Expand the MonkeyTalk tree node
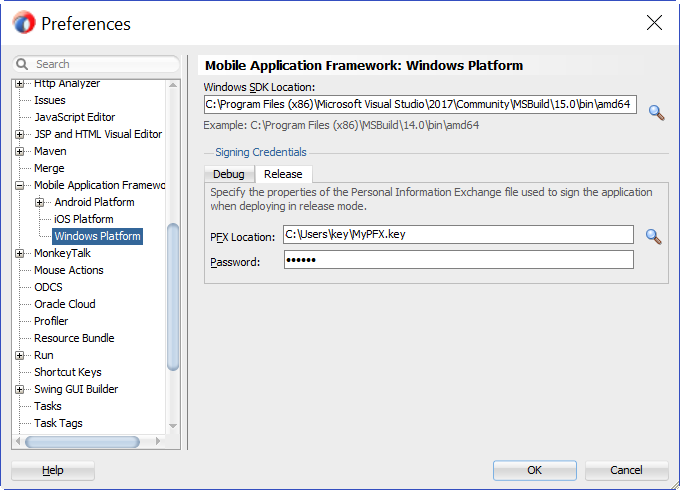680x490 pixels. click(x=20, y=253)
